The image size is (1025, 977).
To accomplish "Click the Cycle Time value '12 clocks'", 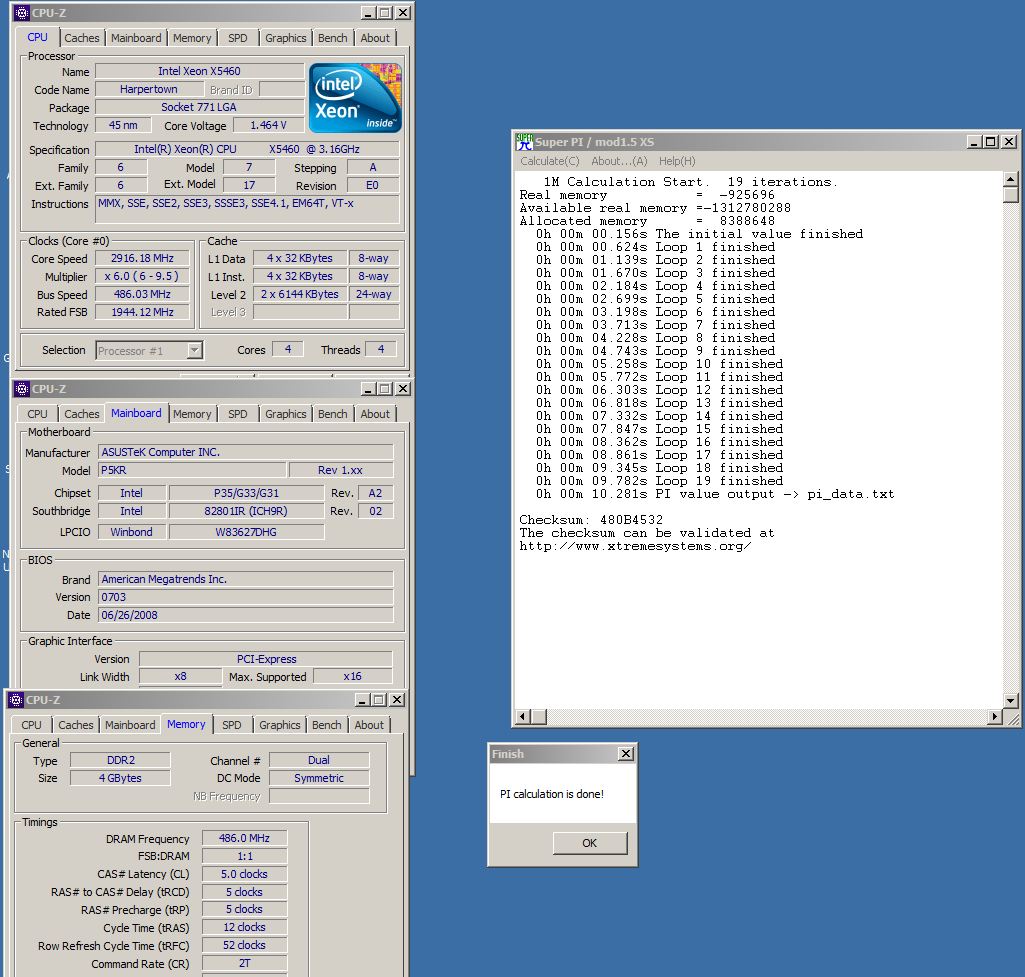I will point(244,927).
